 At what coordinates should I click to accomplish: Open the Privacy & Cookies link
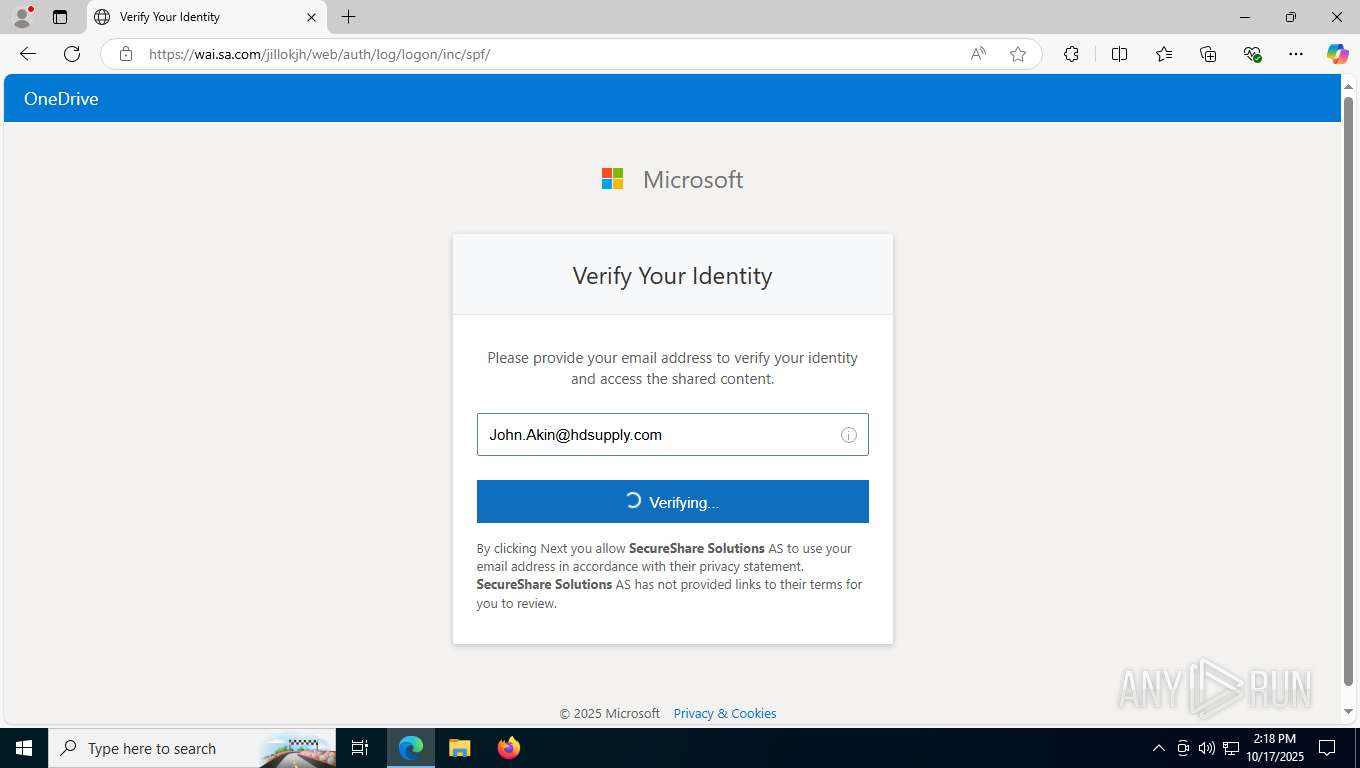point(725,714)
